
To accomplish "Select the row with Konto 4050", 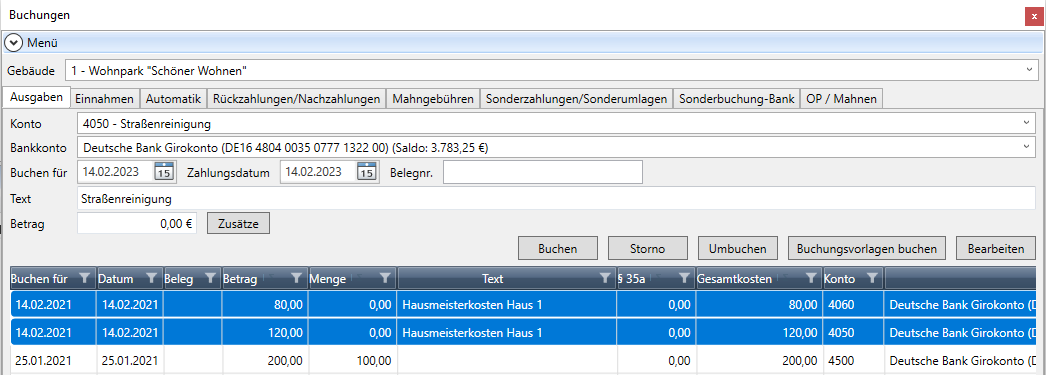I will tap(523, 332).
